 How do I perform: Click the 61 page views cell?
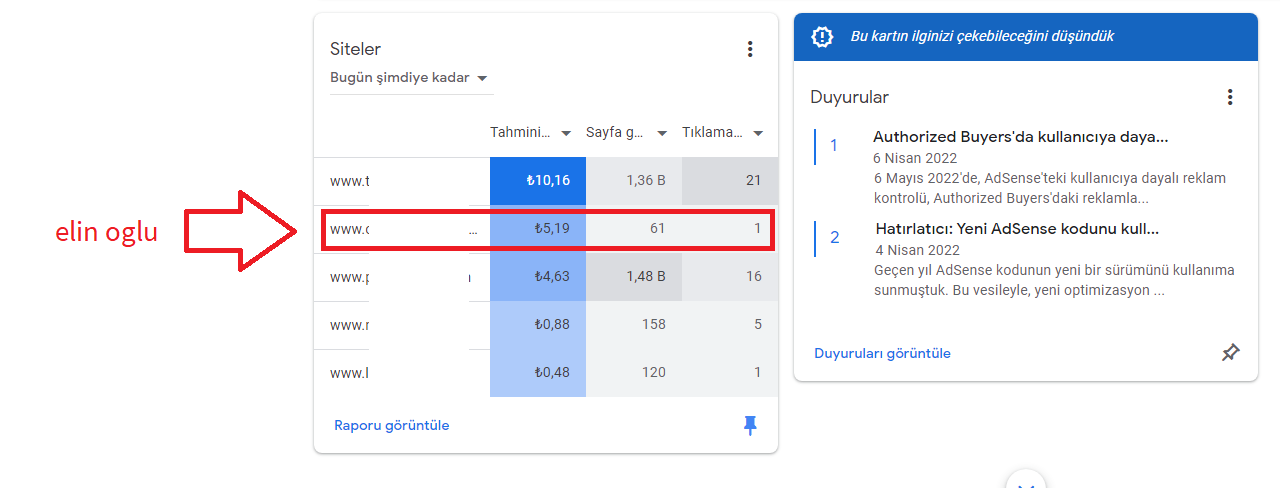[634, 229]
